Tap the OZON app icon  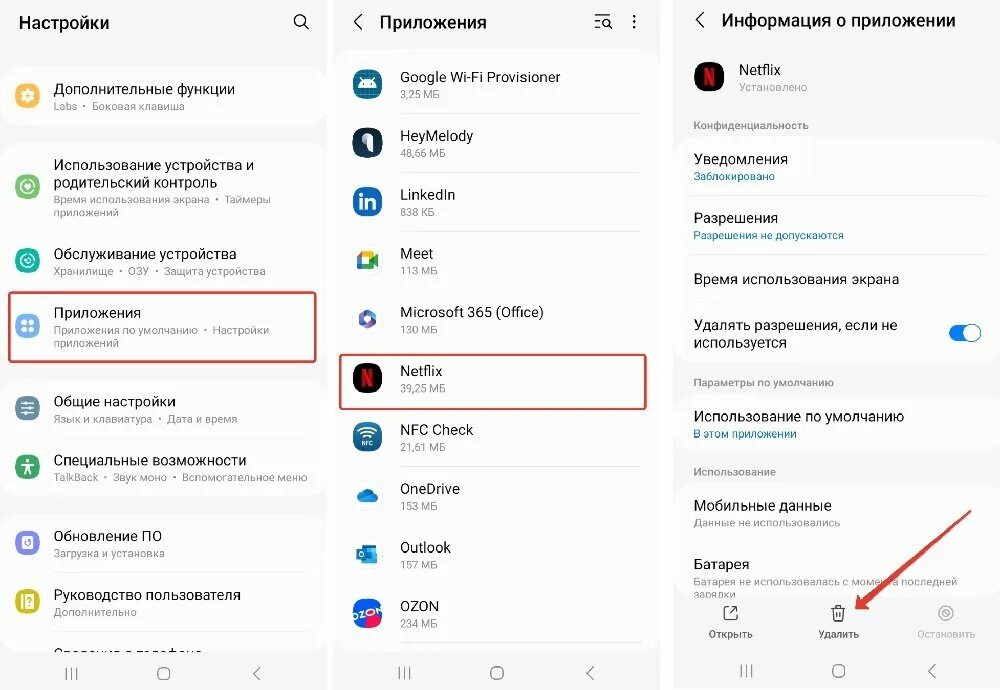367,613
